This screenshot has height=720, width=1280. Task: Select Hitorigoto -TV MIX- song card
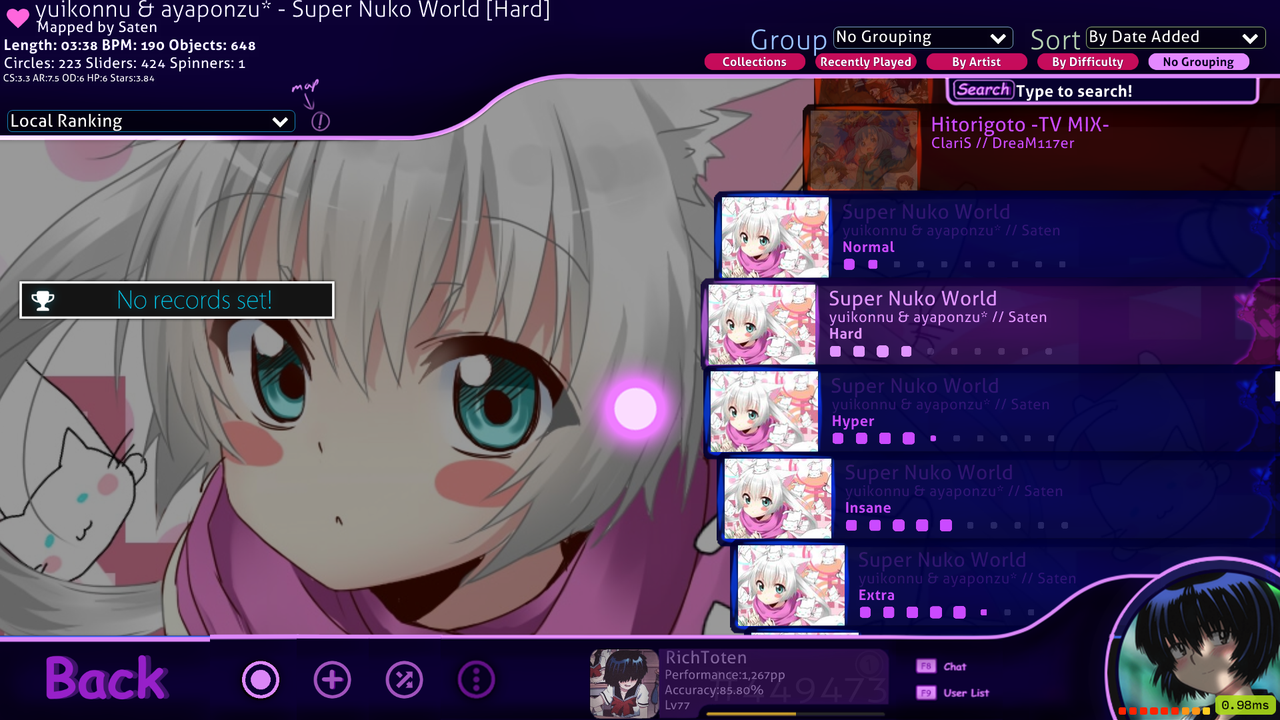tap(1040, 148)
